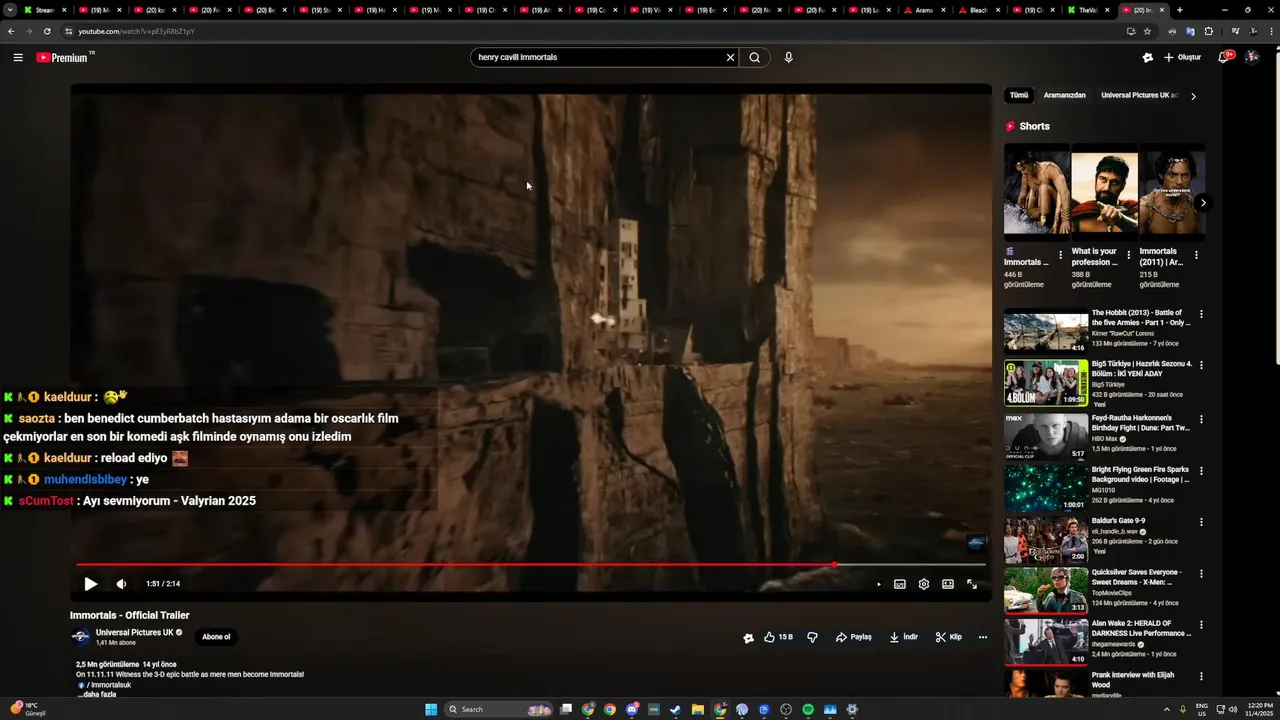1280x720 pixels.
Task: Open more actions menu below the video
Action: 983,637
